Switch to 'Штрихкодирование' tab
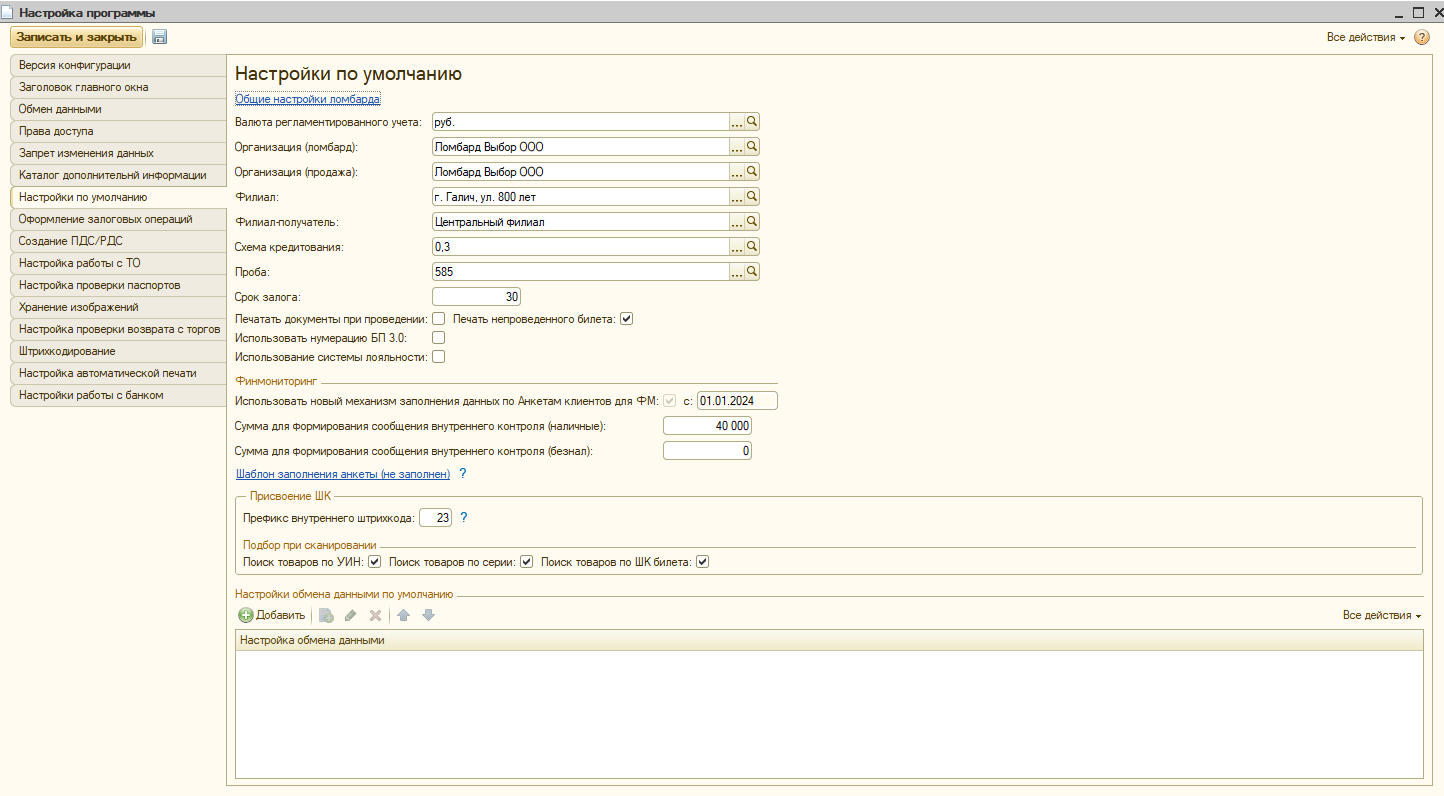Viewport: 1444px width, 796px height. [x=117, y=351]
